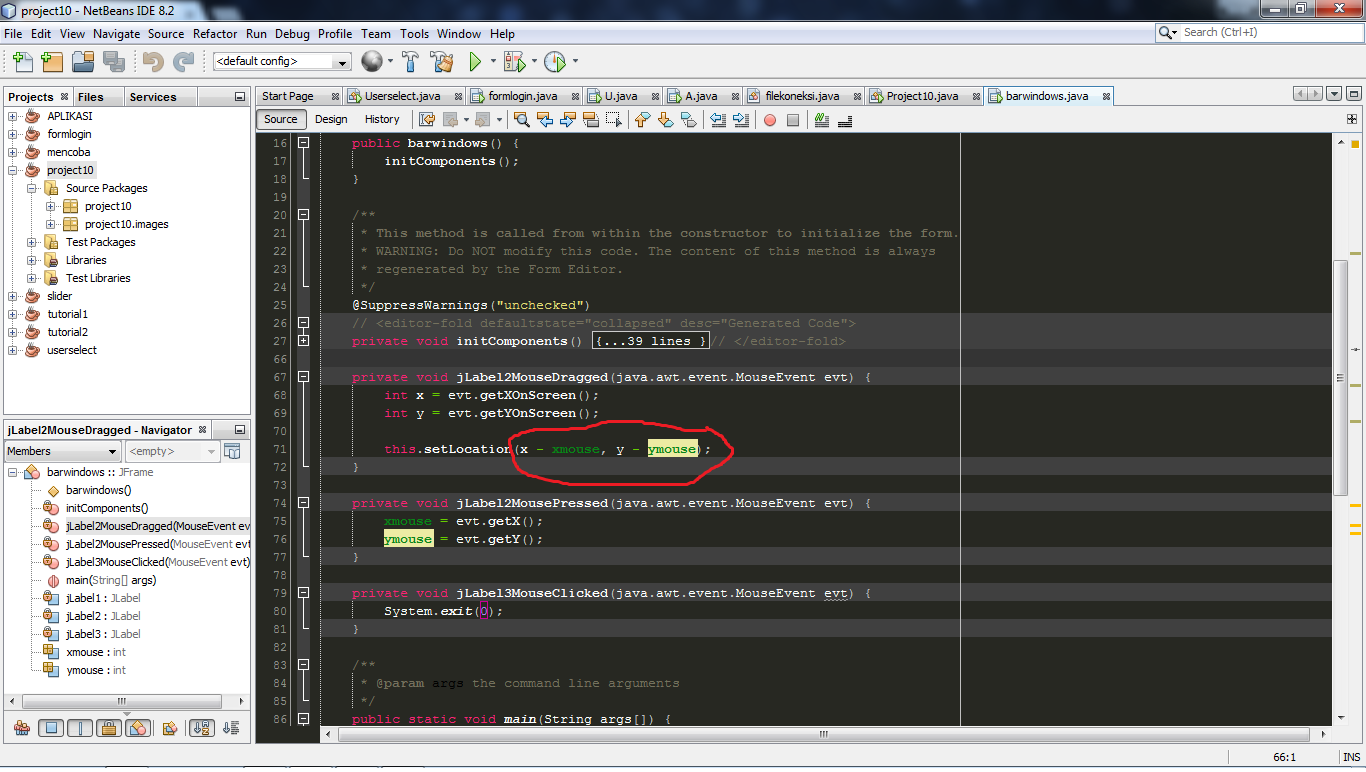Toggle highlight search in the editor toolbar

click(x=819, y=120)
